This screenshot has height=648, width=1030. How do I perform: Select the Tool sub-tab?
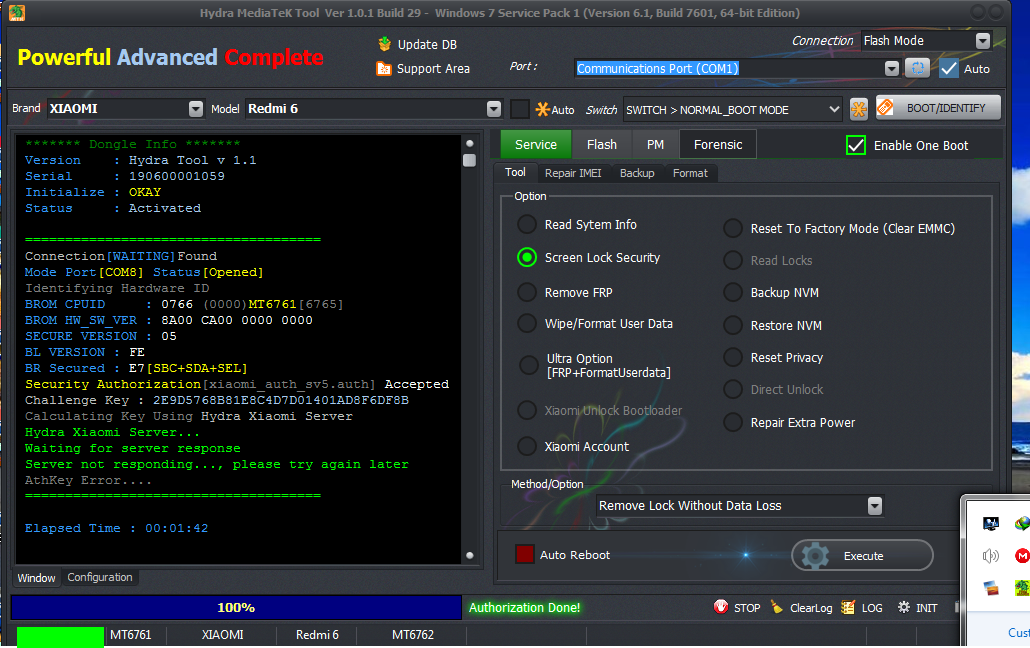click(x=515, y=172)
